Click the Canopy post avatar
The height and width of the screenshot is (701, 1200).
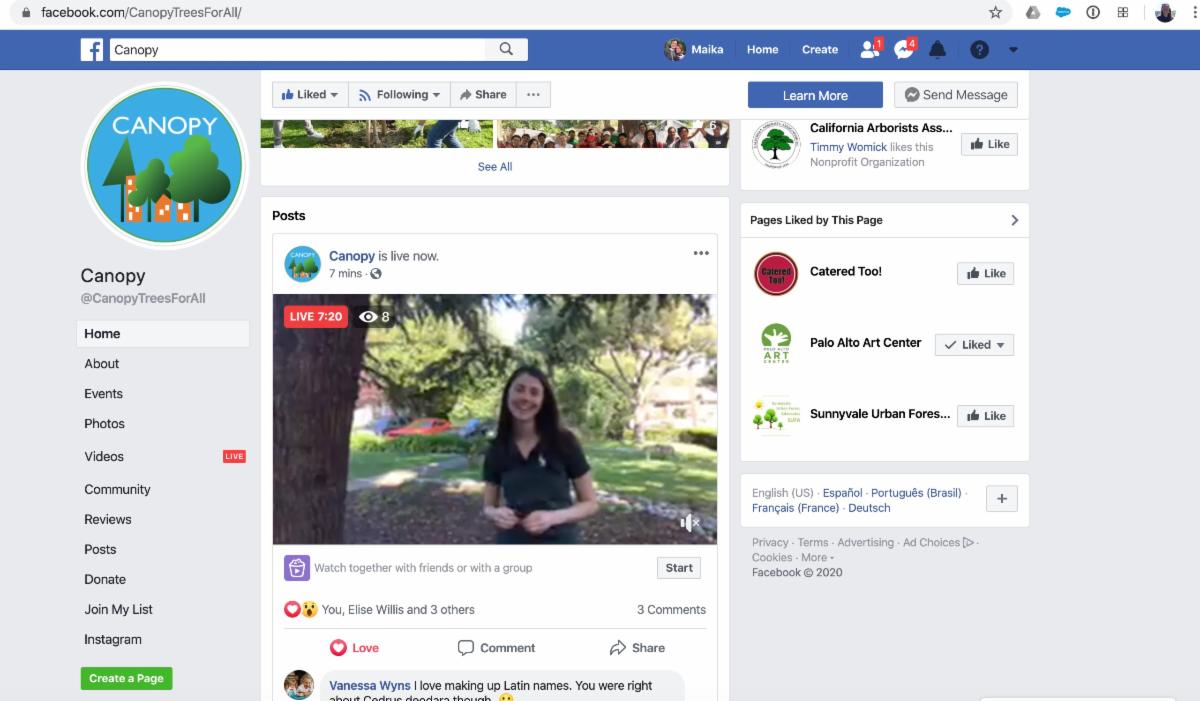click(303, 264)
